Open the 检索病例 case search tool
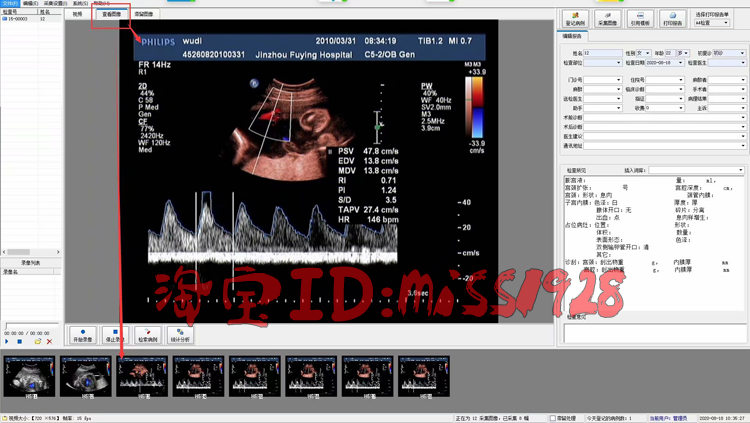This screenshot has width=750, height=423. click(x=147, y=335)
